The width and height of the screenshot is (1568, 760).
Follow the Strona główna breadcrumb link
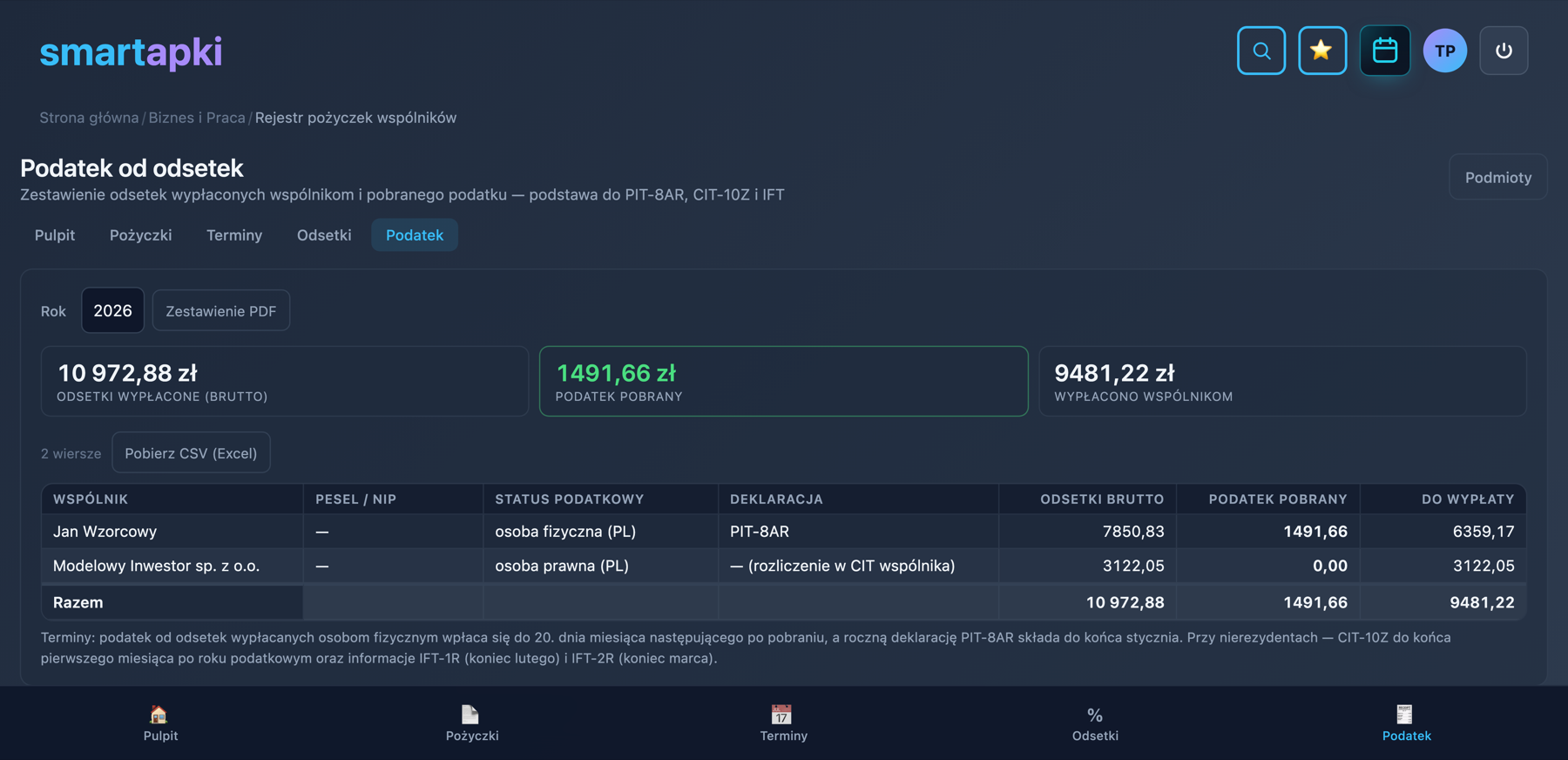click(89, 118)
